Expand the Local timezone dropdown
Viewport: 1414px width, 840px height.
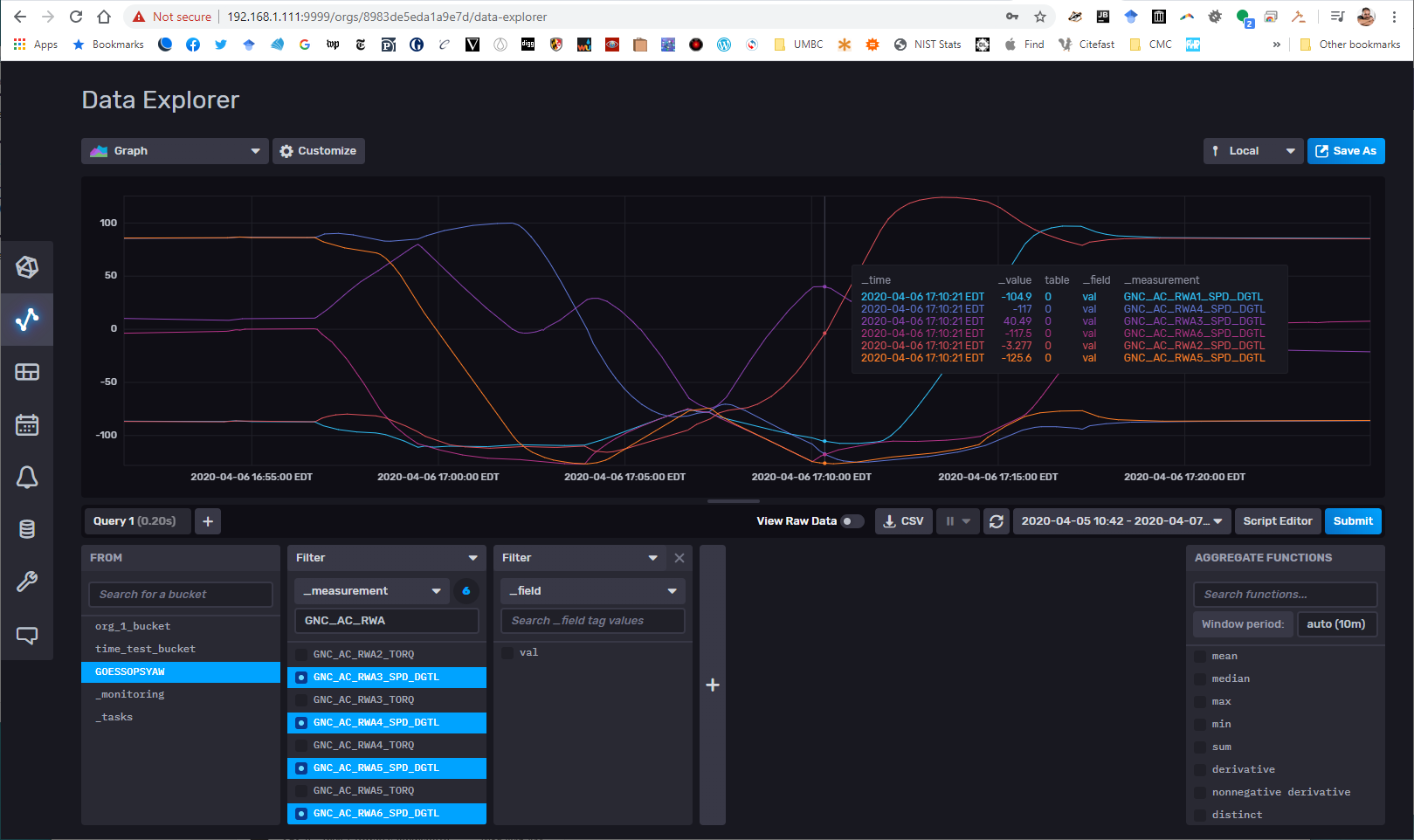pos(1252,151)
